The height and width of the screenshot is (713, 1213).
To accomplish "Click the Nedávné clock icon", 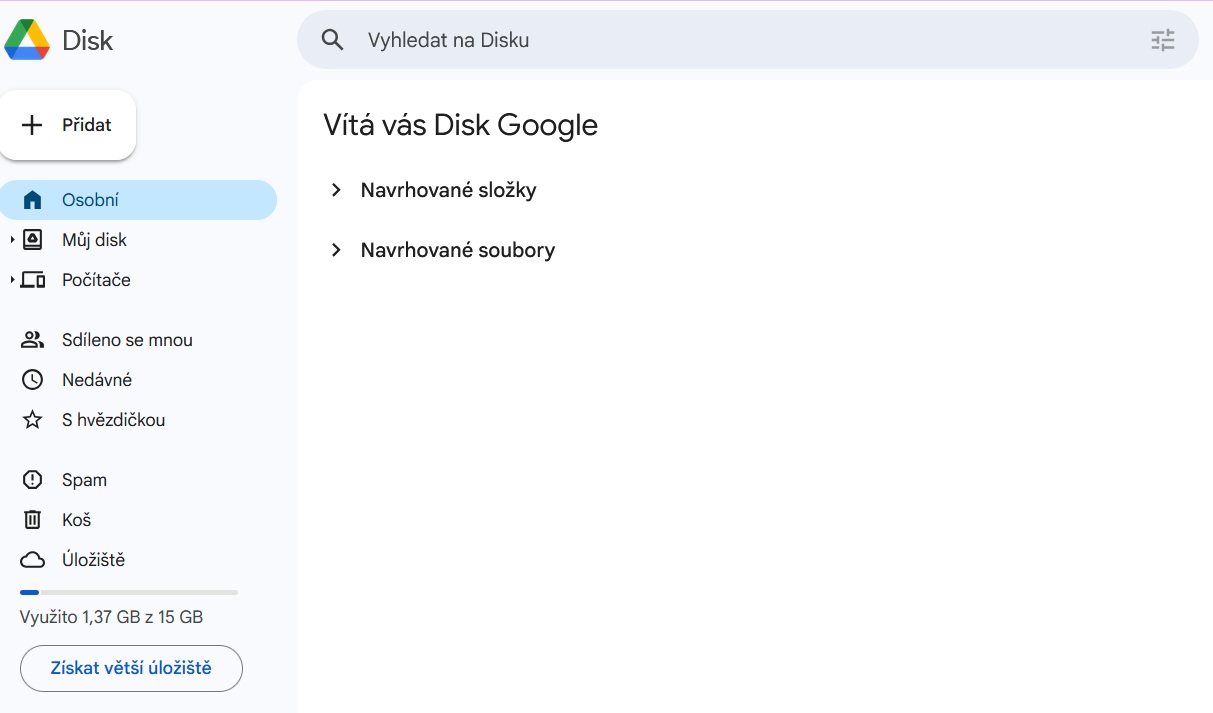I will pyautogui.click(x=33, y=380).
